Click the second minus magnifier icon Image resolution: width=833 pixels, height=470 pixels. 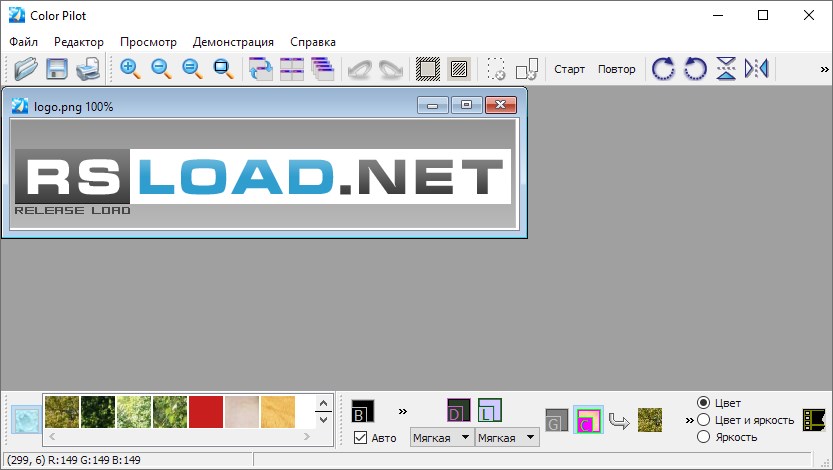(x=192, y=69)
